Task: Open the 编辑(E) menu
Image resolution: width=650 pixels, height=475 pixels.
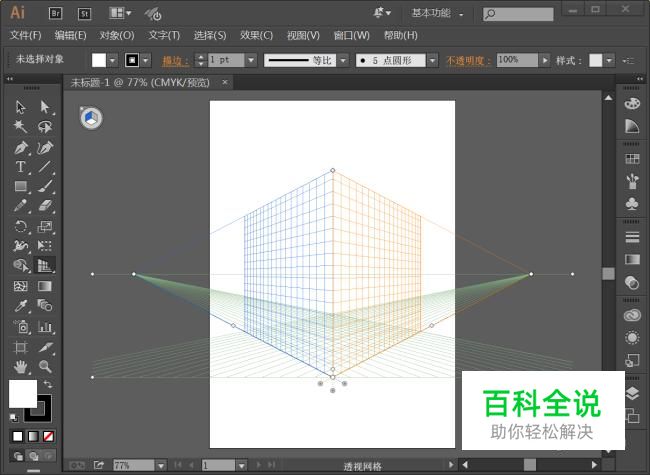Action: (x=70, y=35)
